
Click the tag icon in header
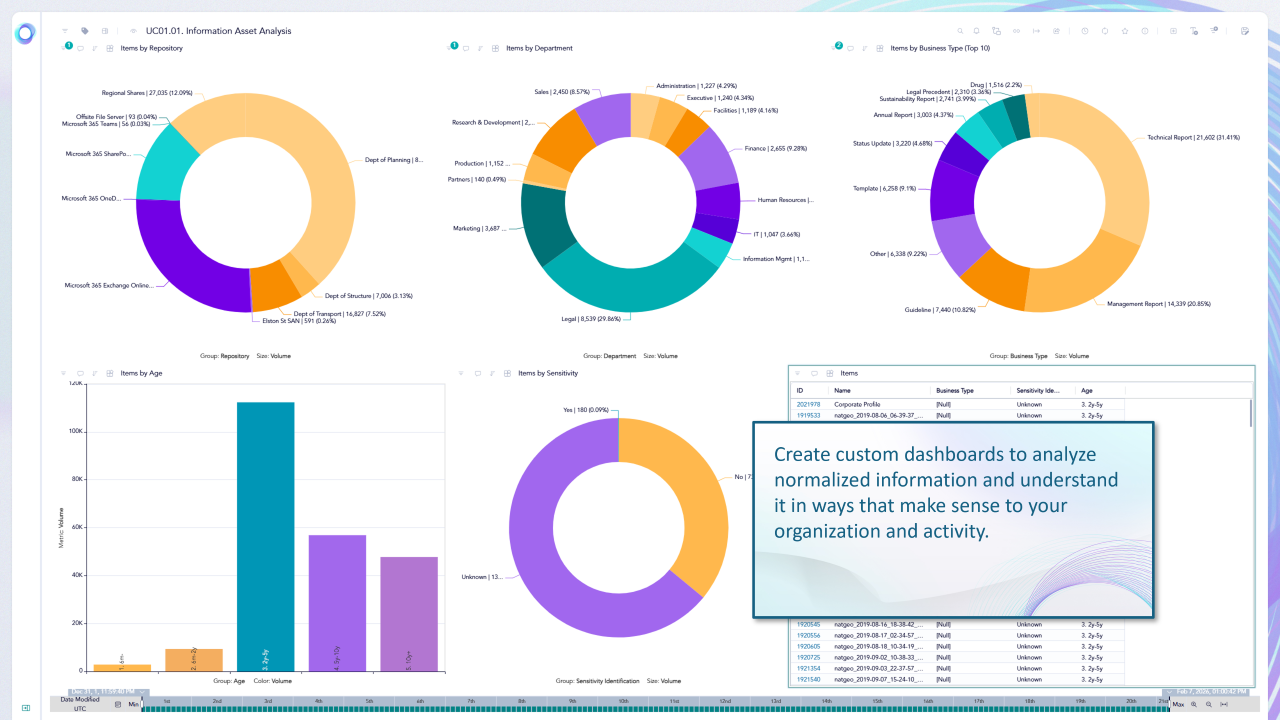tap(85, 31)
